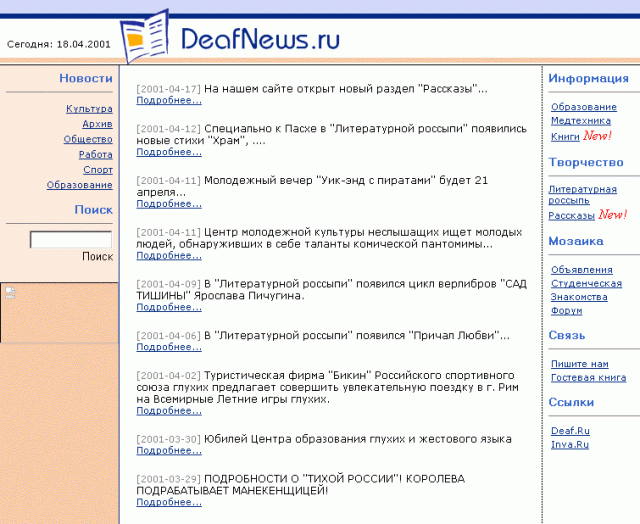
Task: Visit the Deaf.Ru external link
Action: (570, 431)
